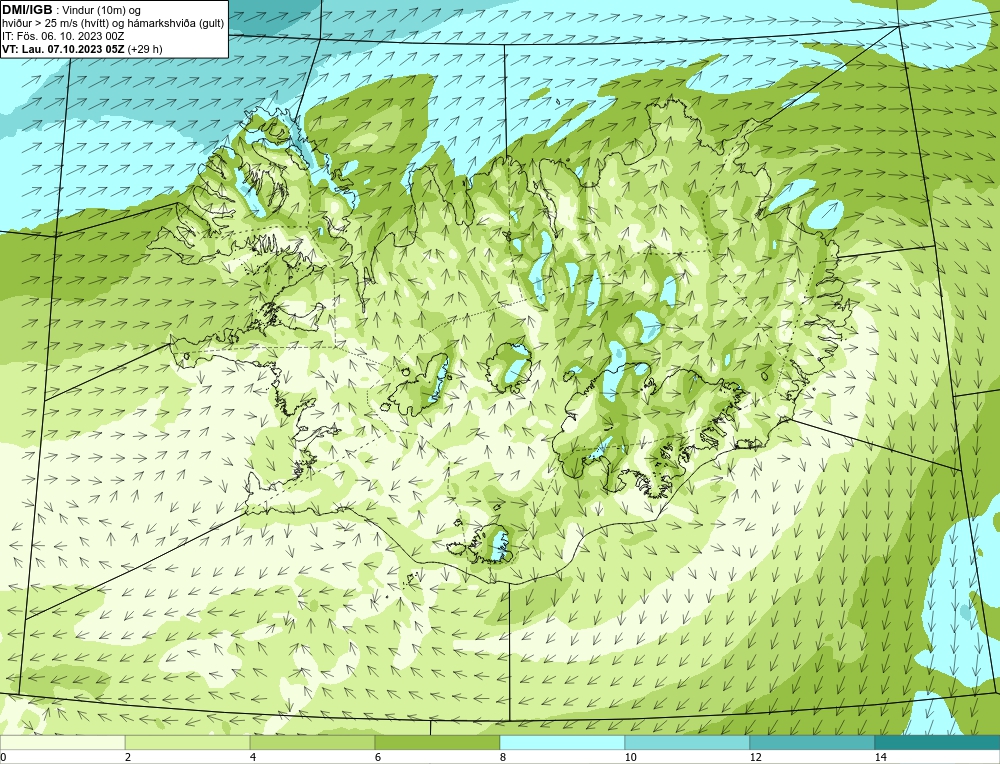Pick the 4–6 m/s light green swatch
1000x764 pixels.
point(312,742)
